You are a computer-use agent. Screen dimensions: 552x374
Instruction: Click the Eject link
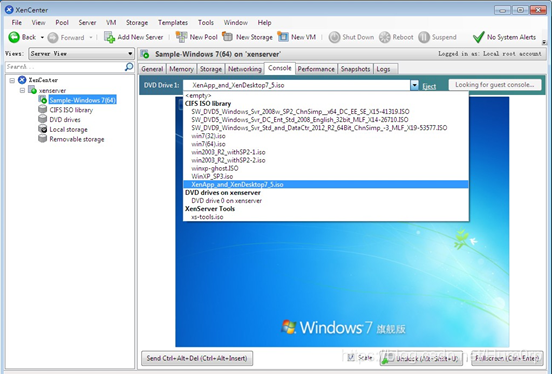click(x=429, y=86)
